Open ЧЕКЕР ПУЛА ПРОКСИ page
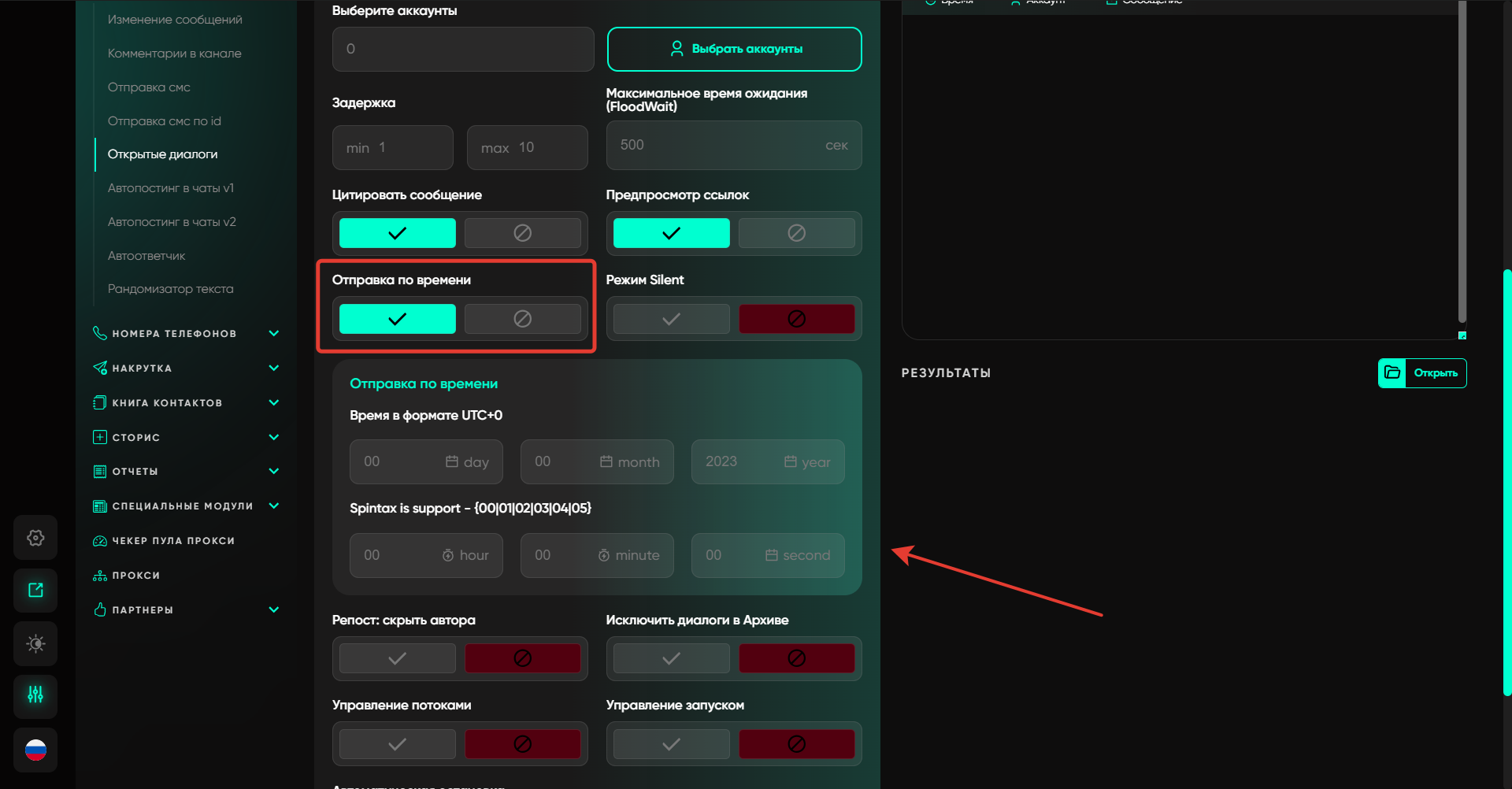The width and height of the screenshot is (1512, 789). coord(173,541)
